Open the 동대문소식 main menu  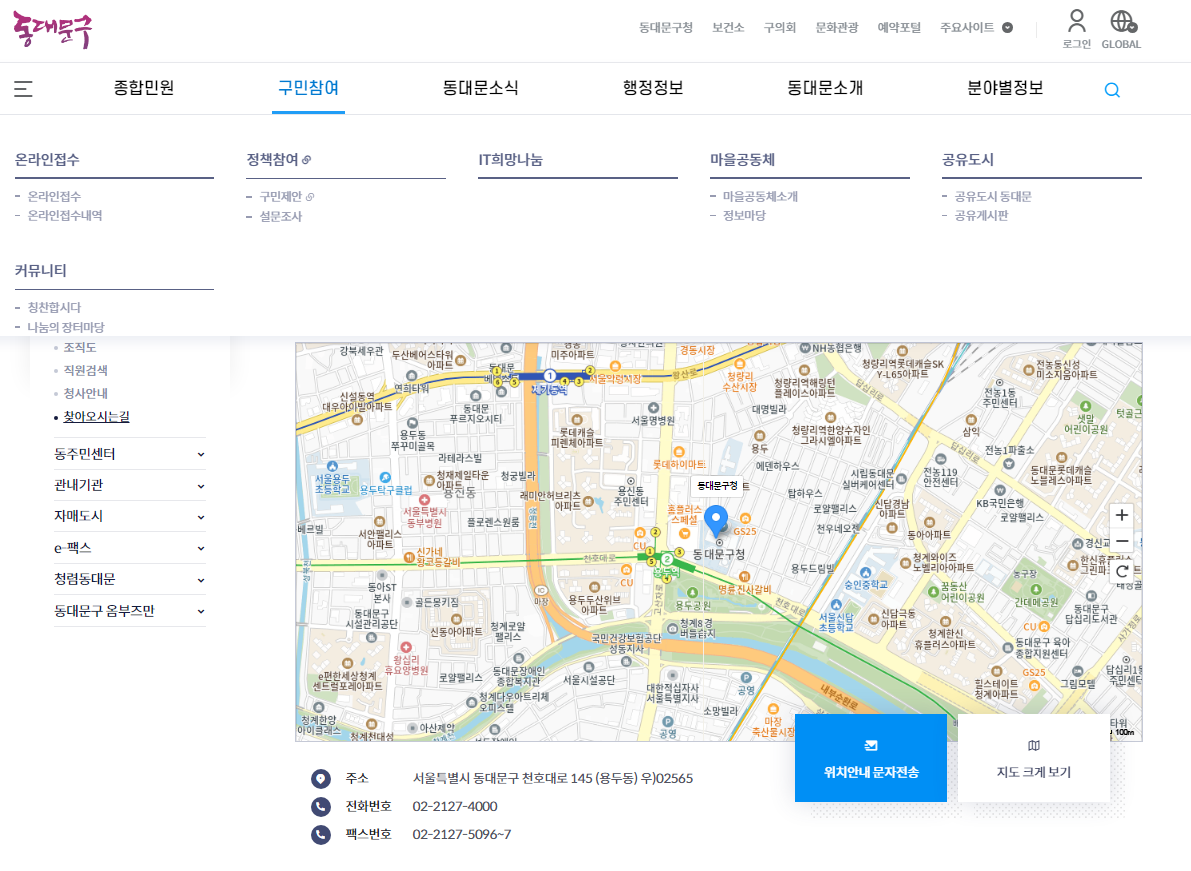click(481, 88)
